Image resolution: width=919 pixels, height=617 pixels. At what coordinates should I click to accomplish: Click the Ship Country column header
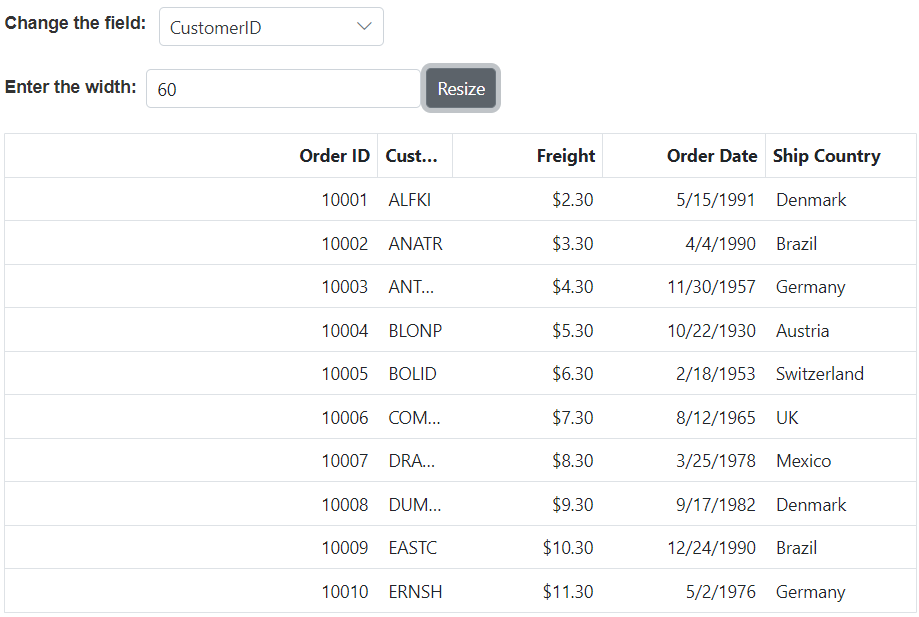[826, 156]
